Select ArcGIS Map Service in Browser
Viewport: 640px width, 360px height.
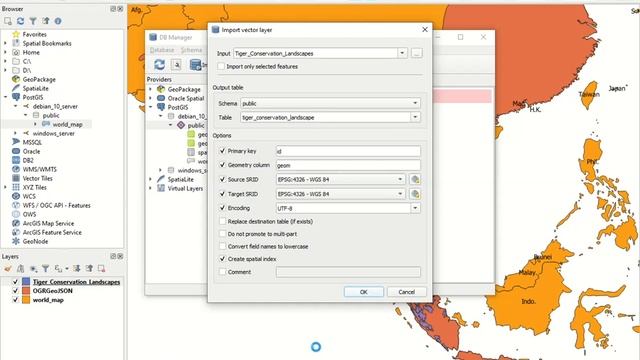click(x=48, y=223)
